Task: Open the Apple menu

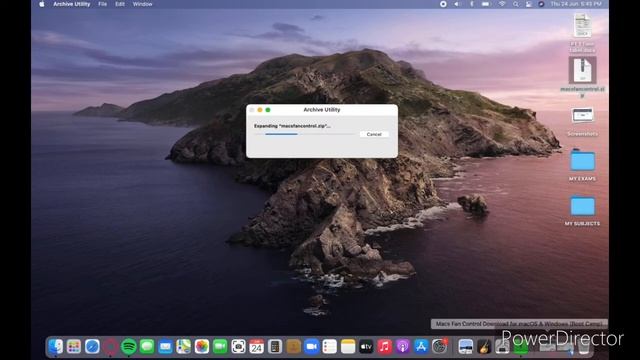Action: [x=41, y=4]
